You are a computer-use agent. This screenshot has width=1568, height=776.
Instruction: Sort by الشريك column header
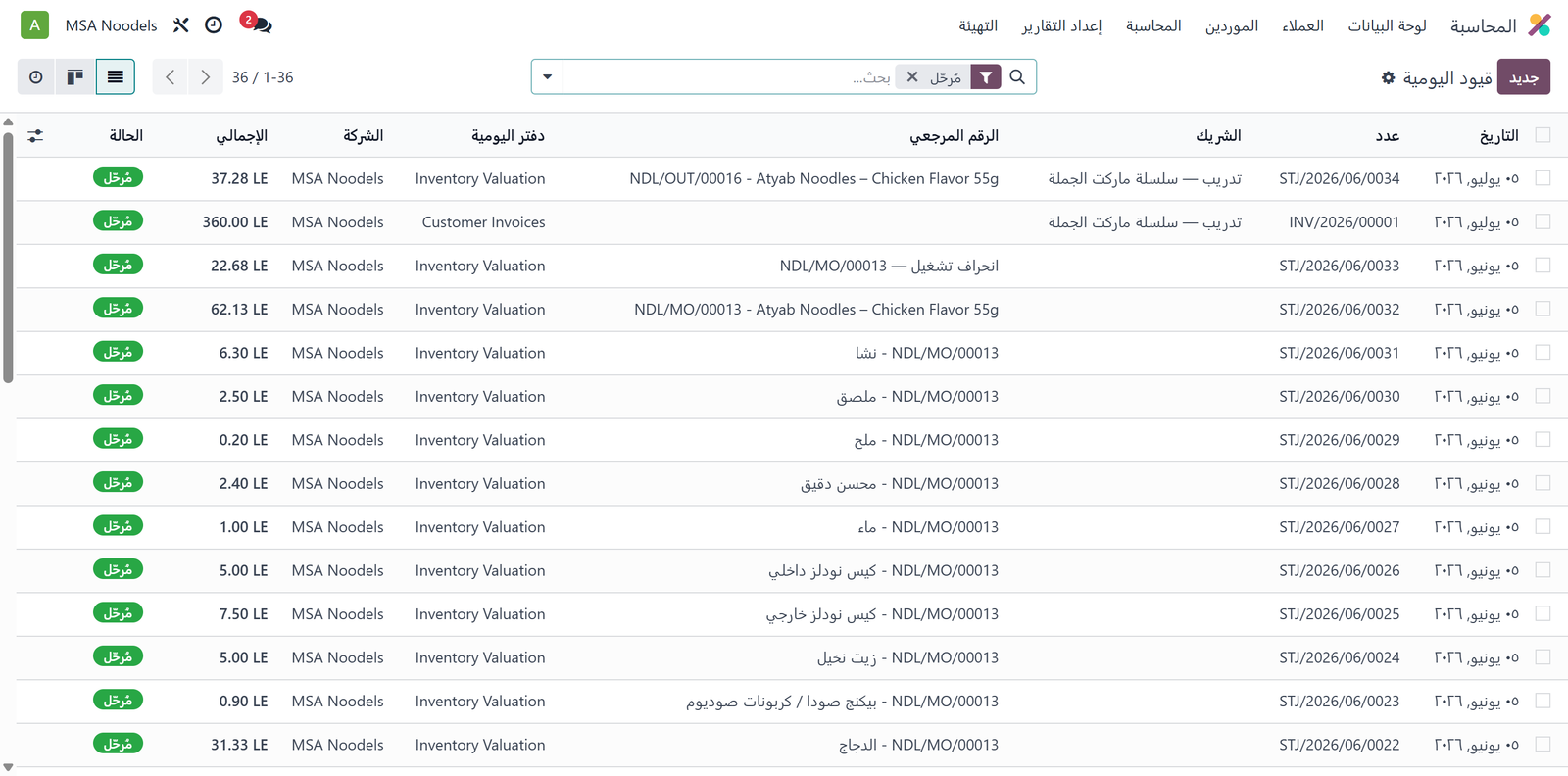1218,135
